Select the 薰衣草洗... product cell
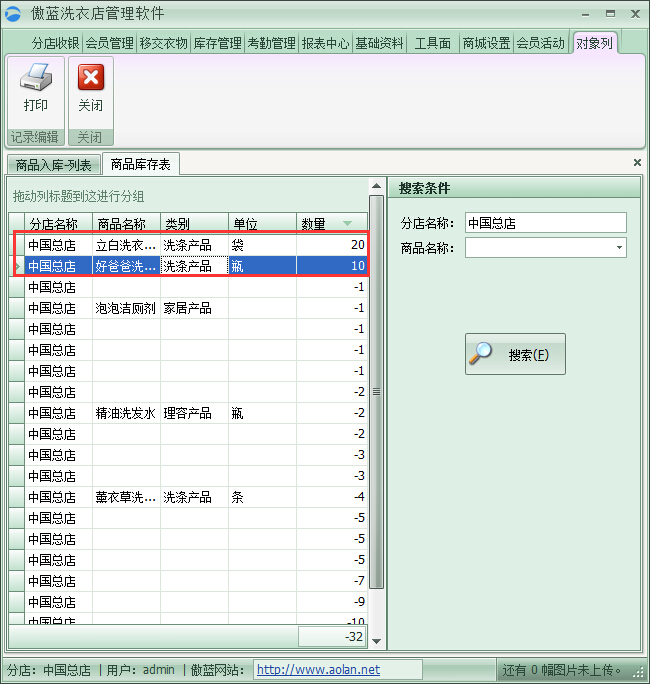Image resolution: width=650 pixels, height=684 pixels. click(126, 496)
